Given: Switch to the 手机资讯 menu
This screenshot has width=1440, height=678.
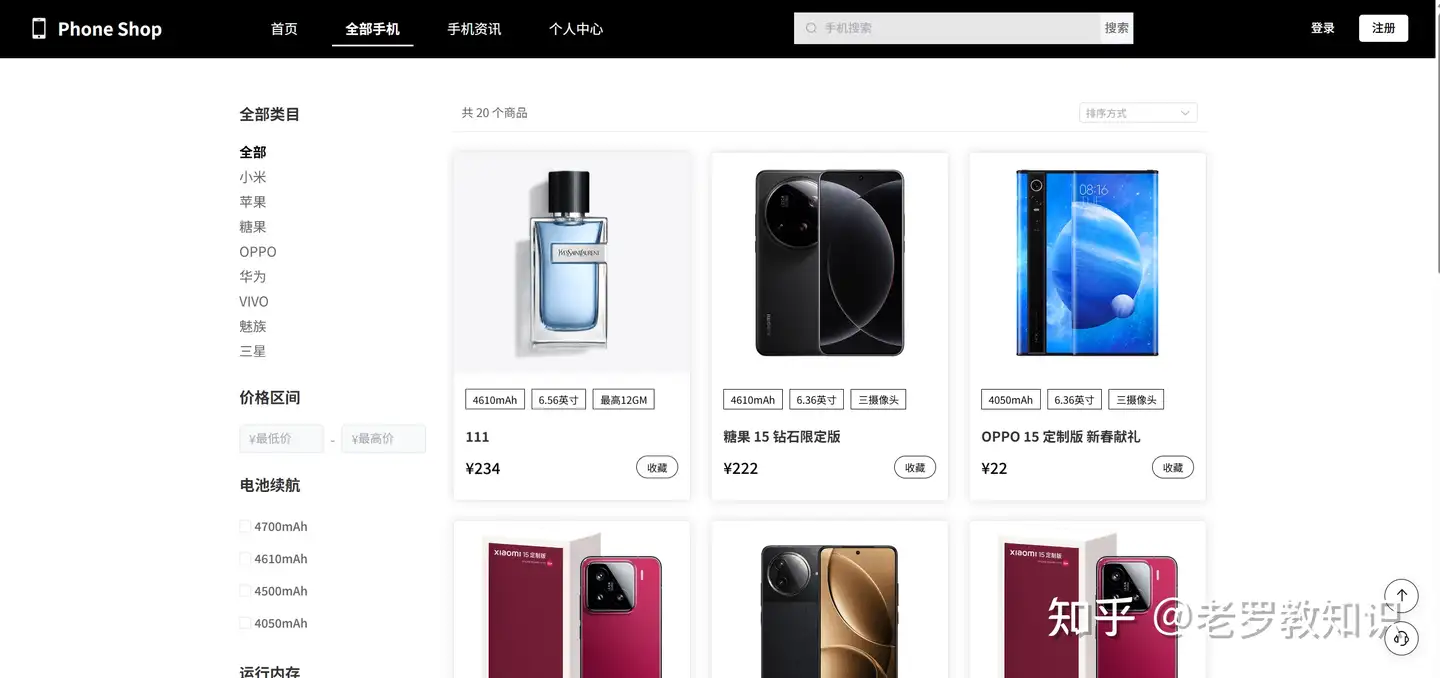Looking at the screenshot, I should click(474, 29).
